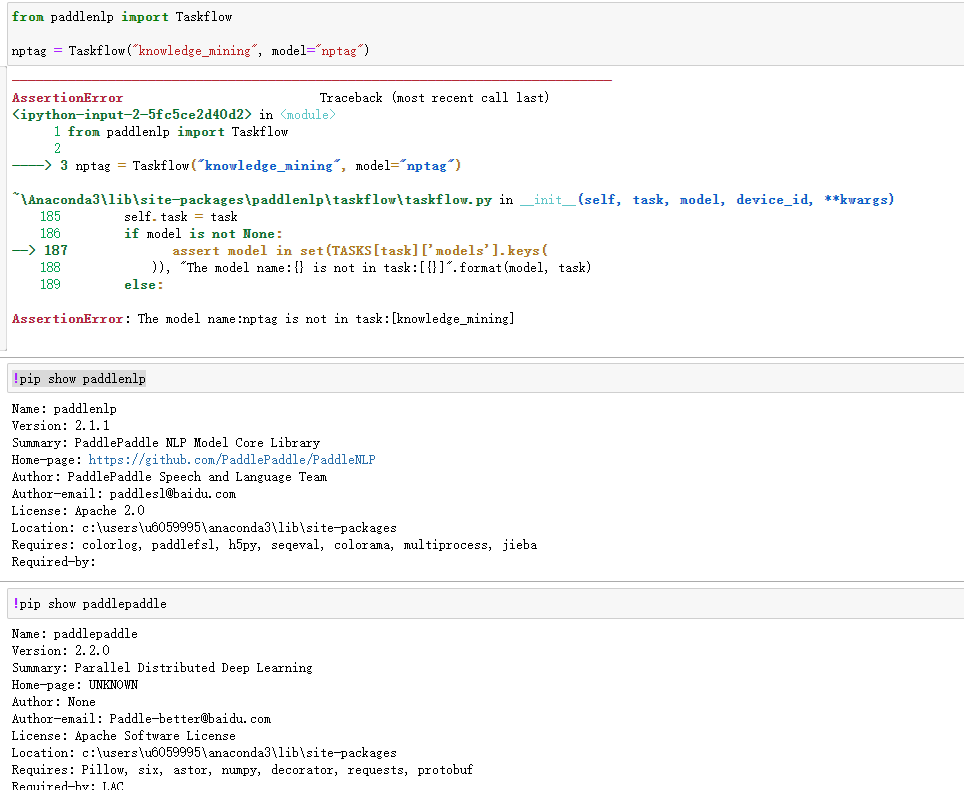Click the '!pip show paddlenlp' command cell
The image size is (964, 790).
[x=78, y=379]
